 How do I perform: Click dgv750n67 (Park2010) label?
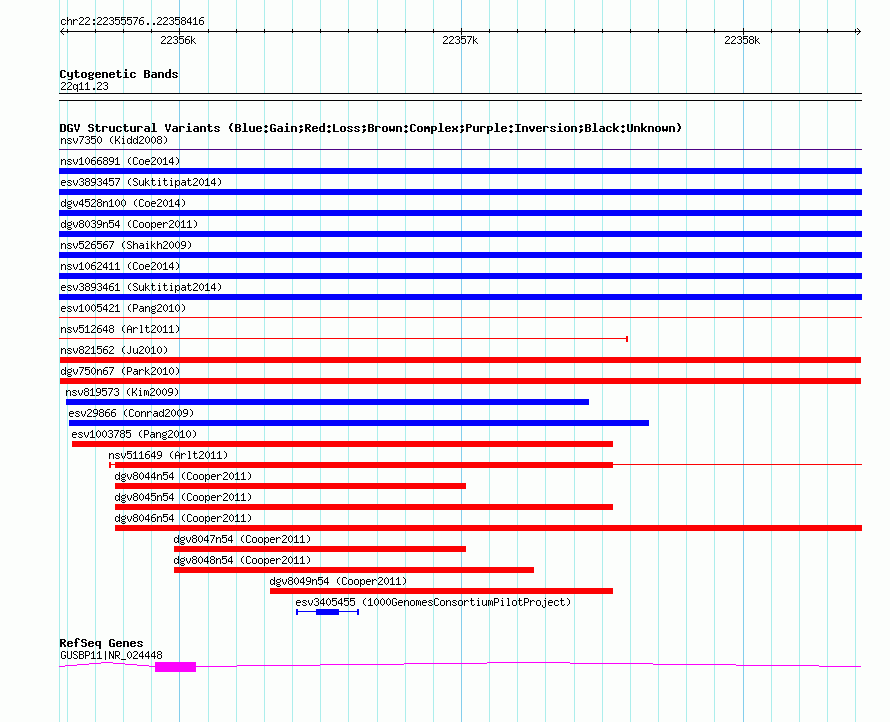(120, 371)
